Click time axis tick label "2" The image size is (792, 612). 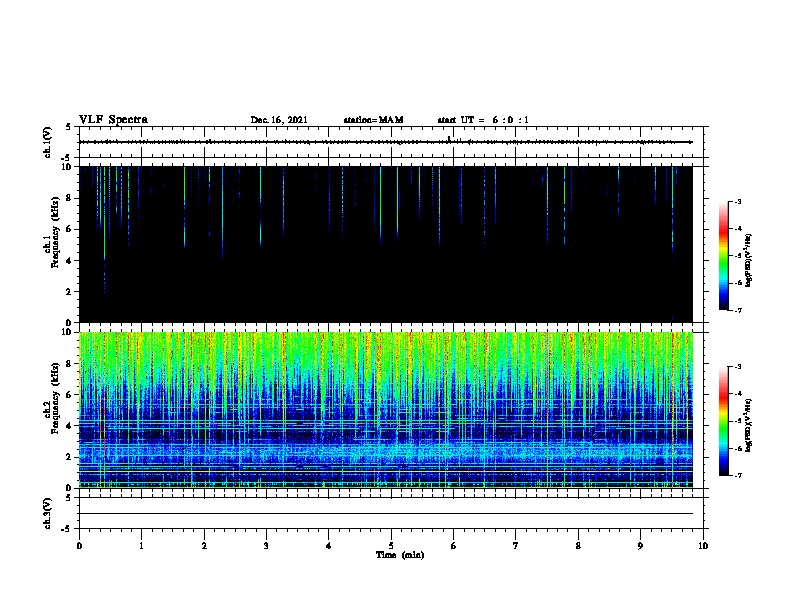(204, 546)
